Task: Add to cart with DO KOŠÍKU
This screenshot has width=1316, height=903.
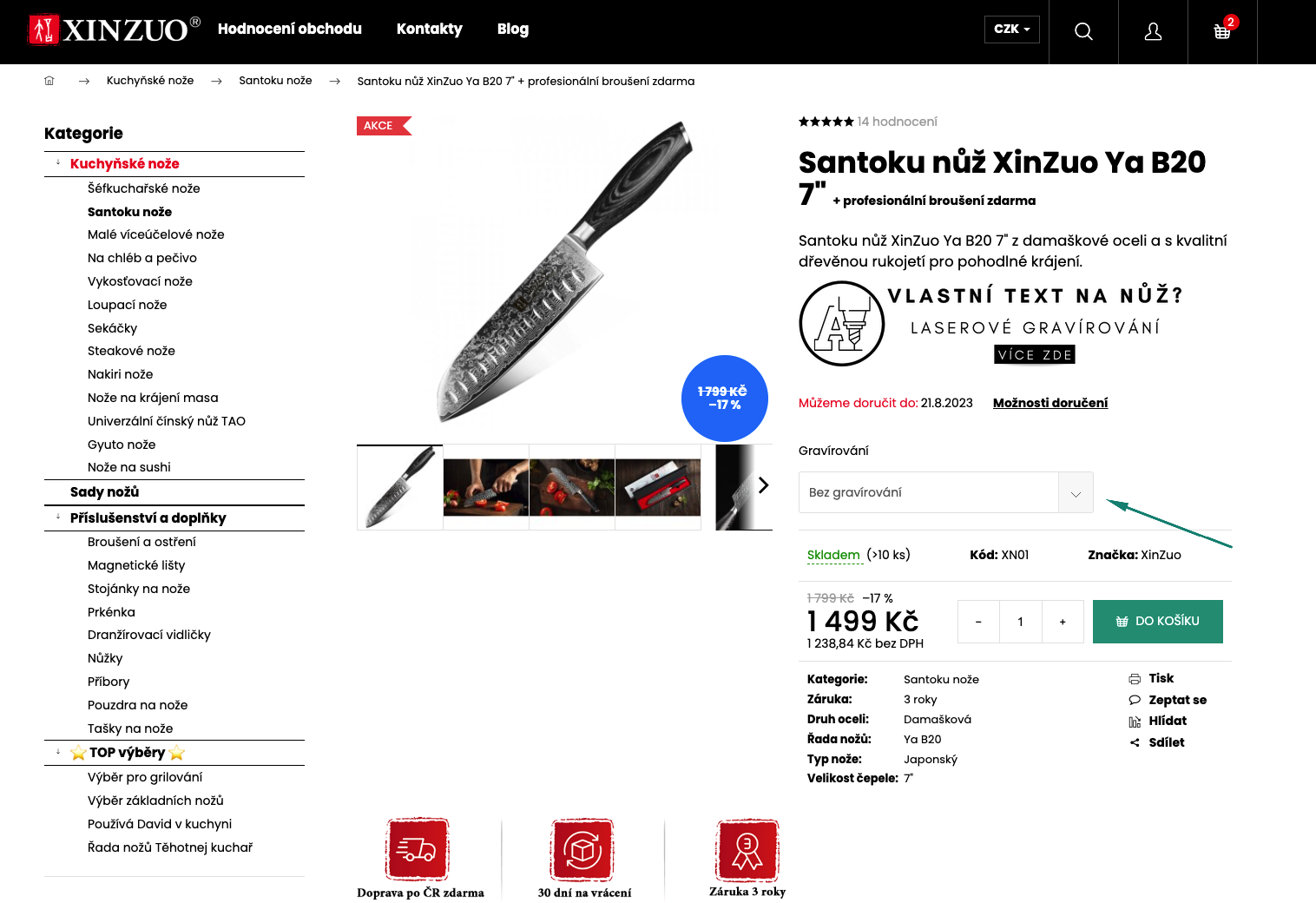Action: click(x=1158, y=622)
